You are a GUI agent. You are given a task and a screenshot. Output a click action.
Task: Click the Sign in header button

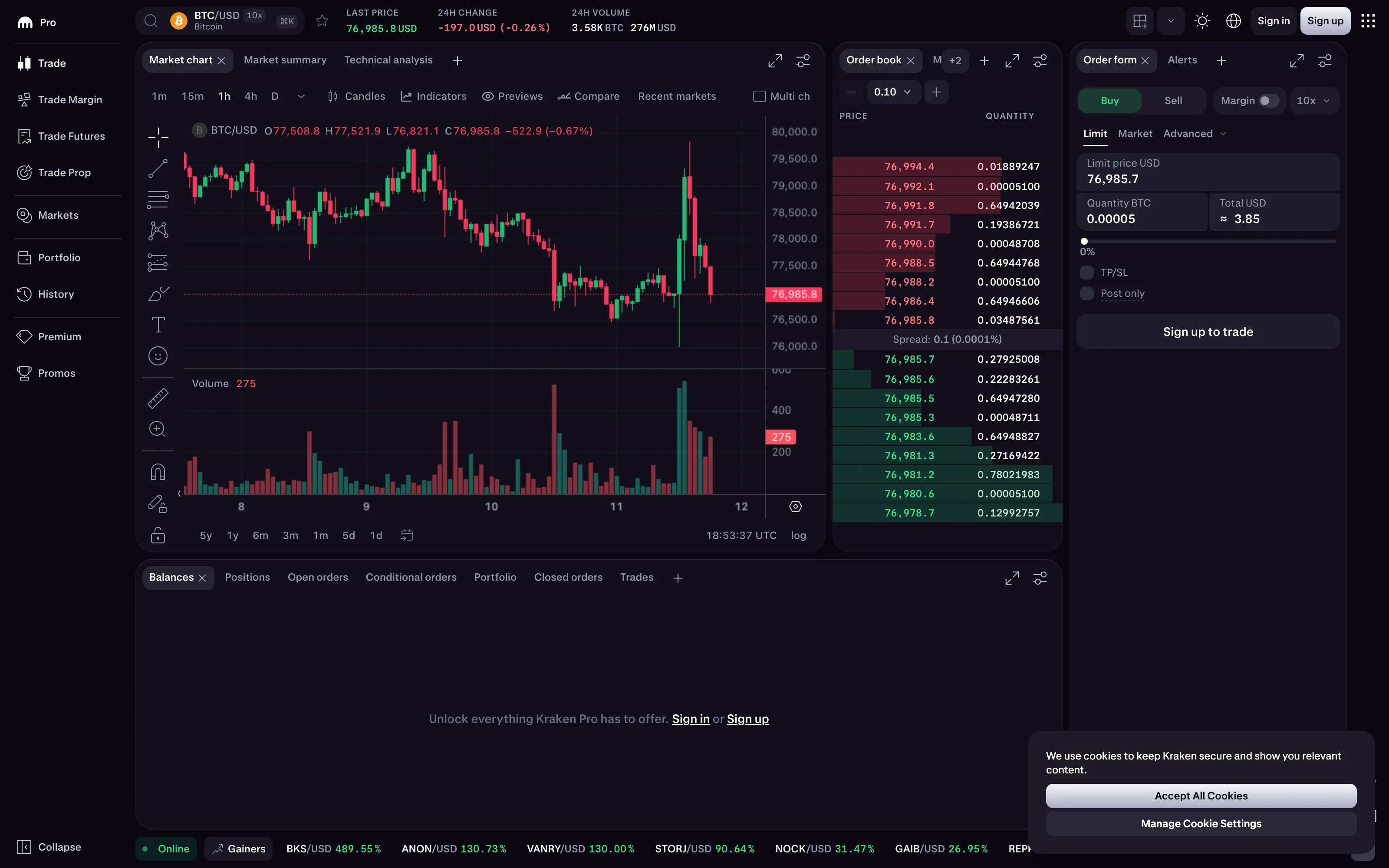(1273, 21)
